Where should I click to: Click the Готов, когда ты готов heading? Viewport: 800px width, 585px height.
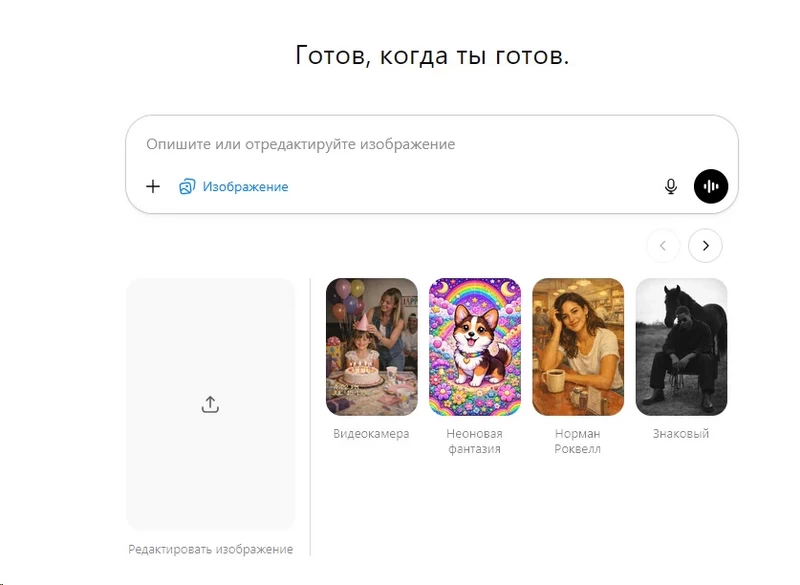[x=432, y=56]
